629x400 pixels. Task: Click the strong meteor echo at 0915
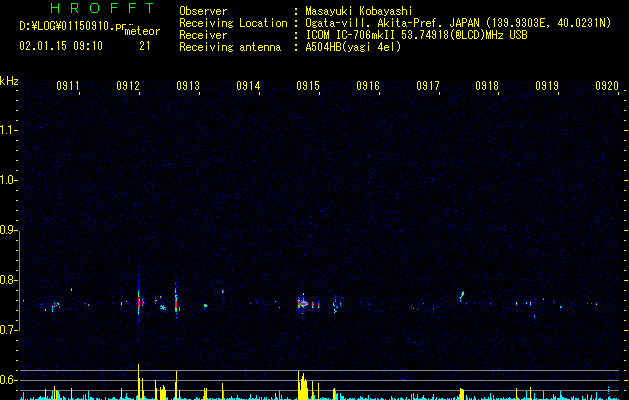click(303, 304)
